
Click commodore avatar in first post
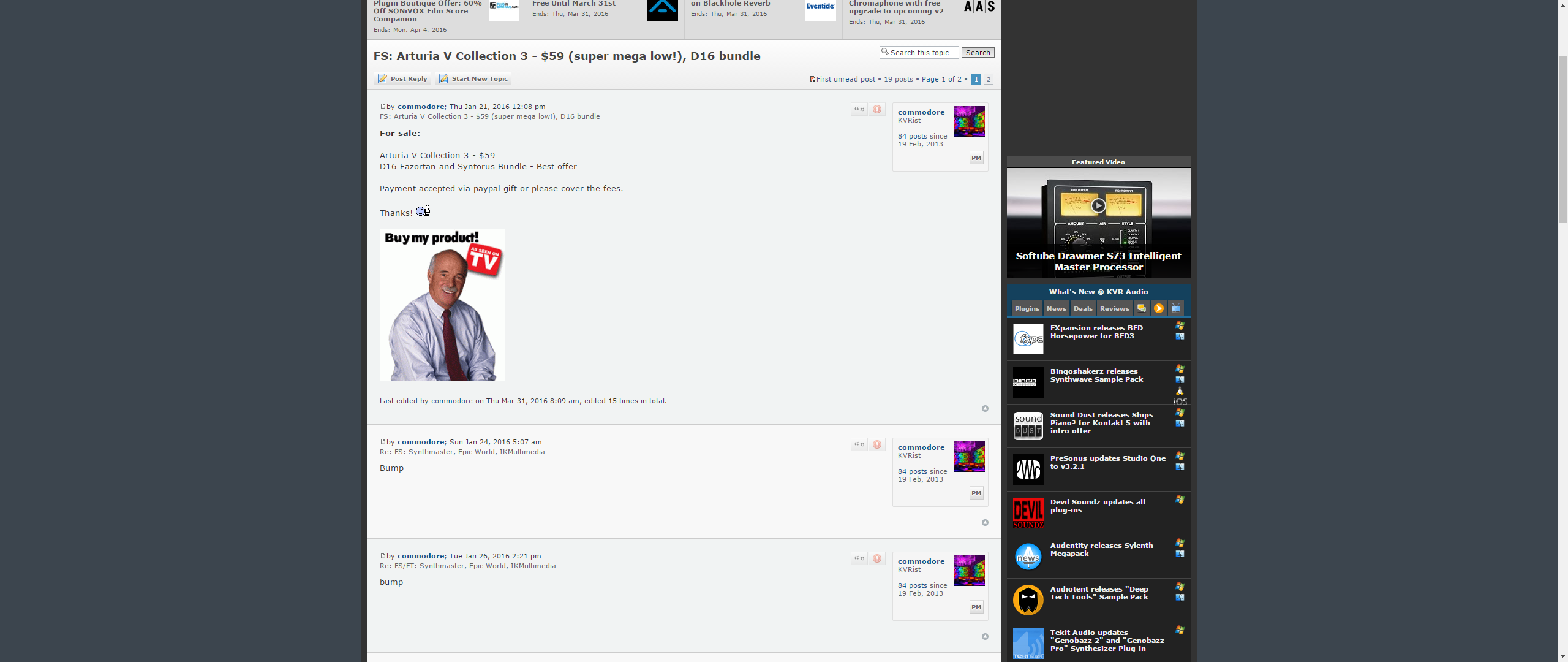pyautogui.click(x=969, y=121)
